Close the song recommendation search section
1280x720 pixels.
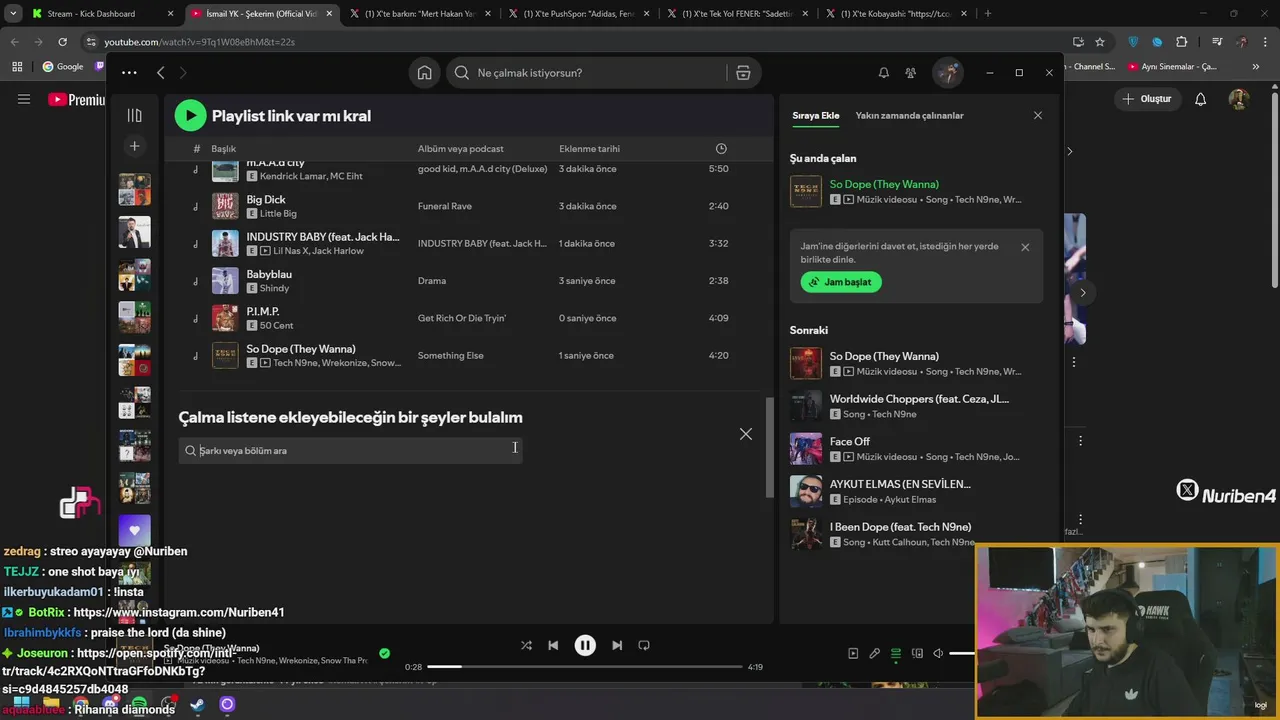pos(746,434)
